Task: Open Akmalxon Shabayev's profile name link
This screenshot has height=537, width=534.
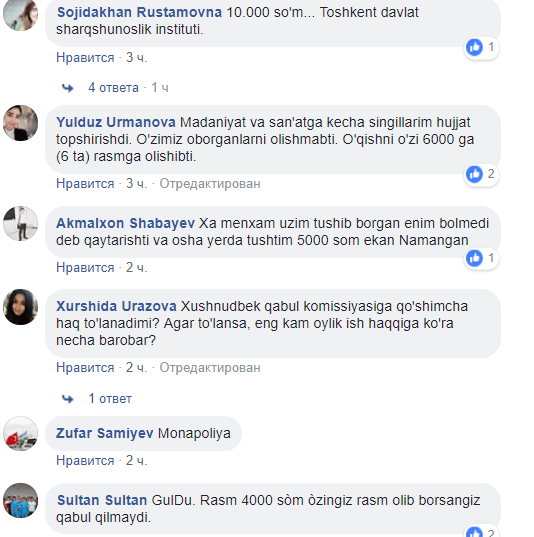Action: tap(125, 223)
